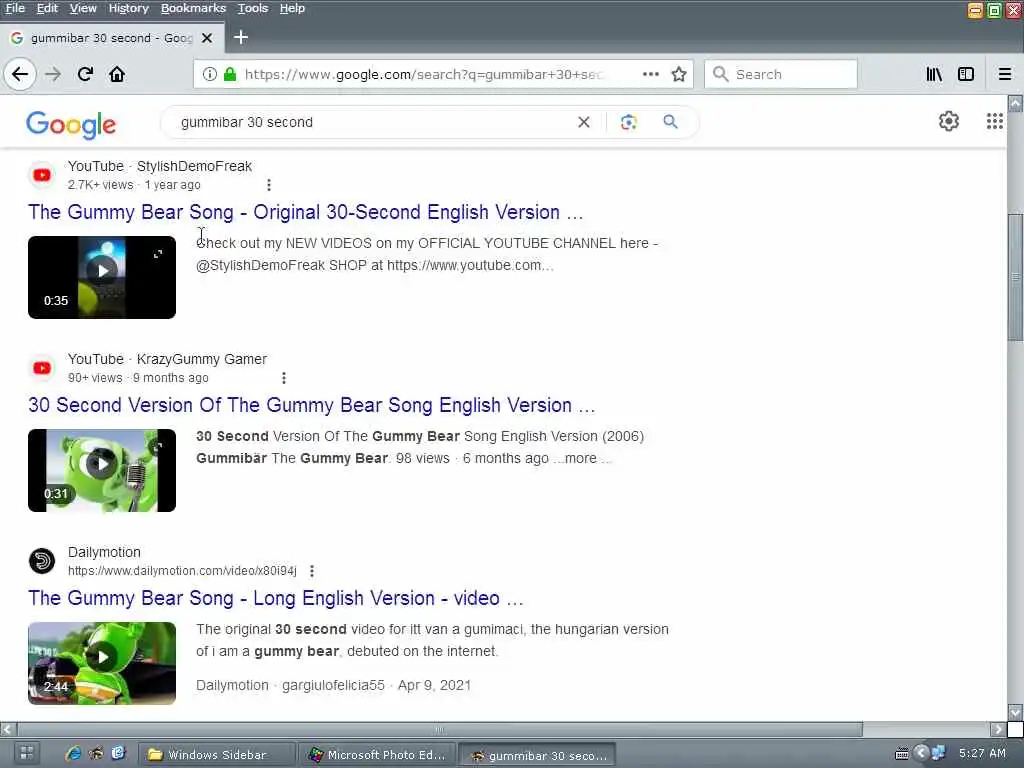Bookmark this page with the star

coord(679,74)
